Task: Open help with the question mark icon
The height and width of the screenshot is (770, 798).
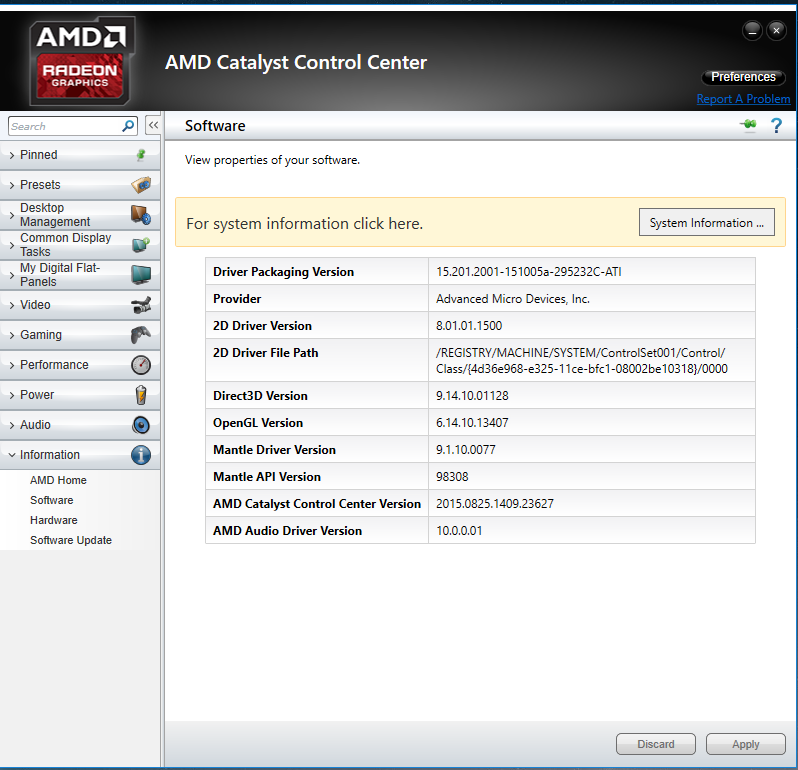Action: 776,126
